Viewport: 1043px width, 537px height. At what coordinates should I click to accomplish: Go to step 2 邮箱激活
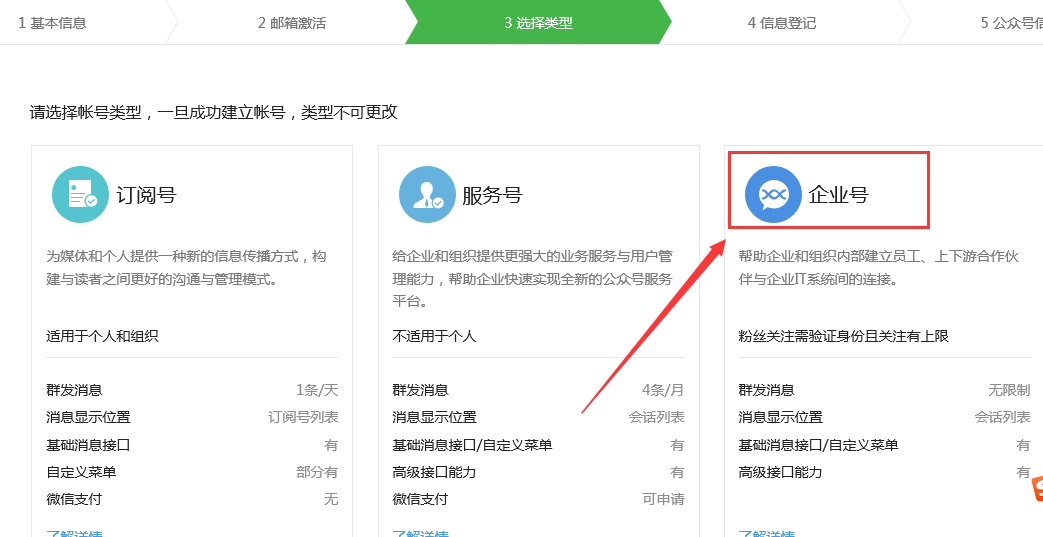[x=292, y=23]
